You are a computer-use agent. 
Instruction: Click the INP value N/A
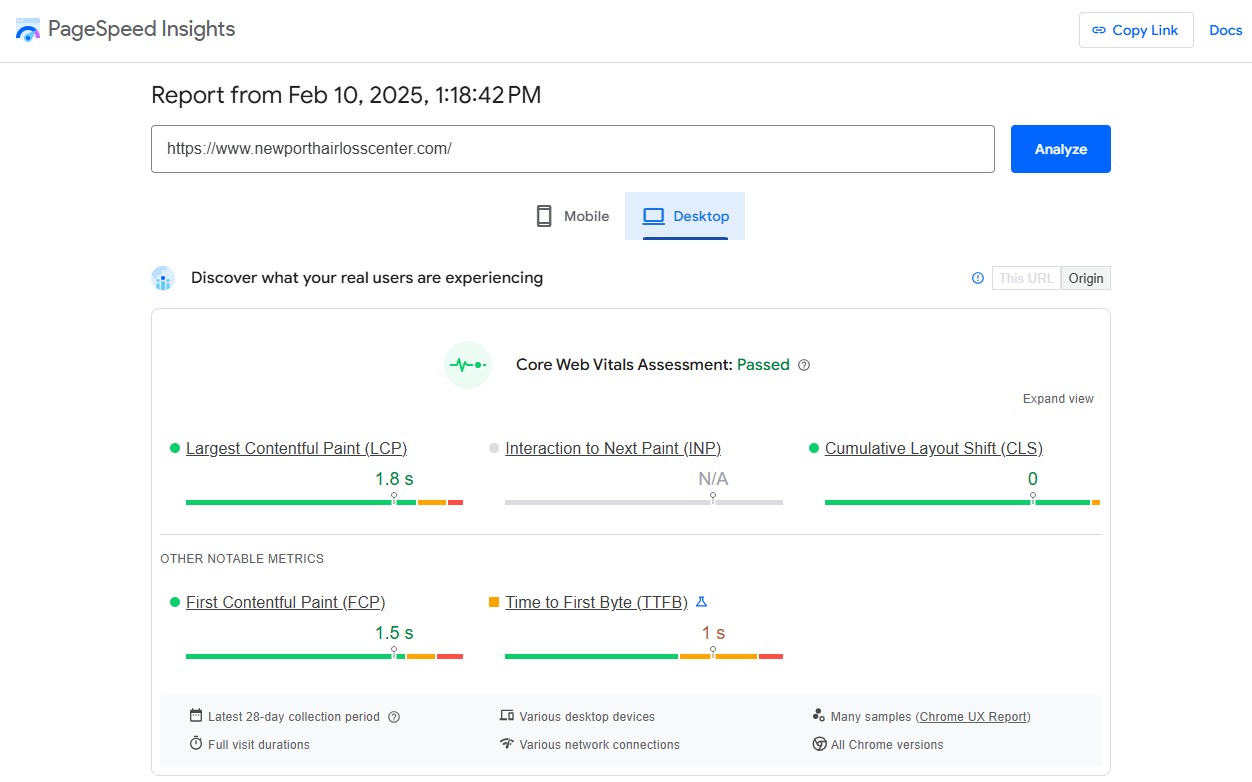(x=713, y=479)
